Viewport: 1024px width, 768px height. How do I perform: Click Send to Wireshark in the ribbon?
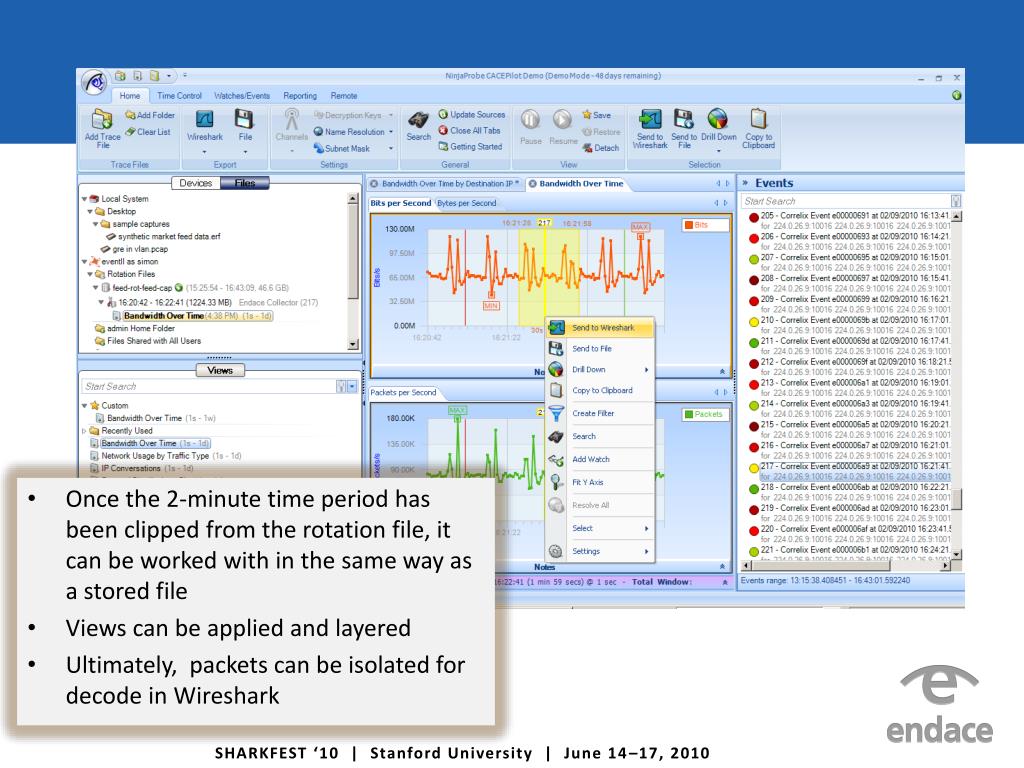[650, 129]
